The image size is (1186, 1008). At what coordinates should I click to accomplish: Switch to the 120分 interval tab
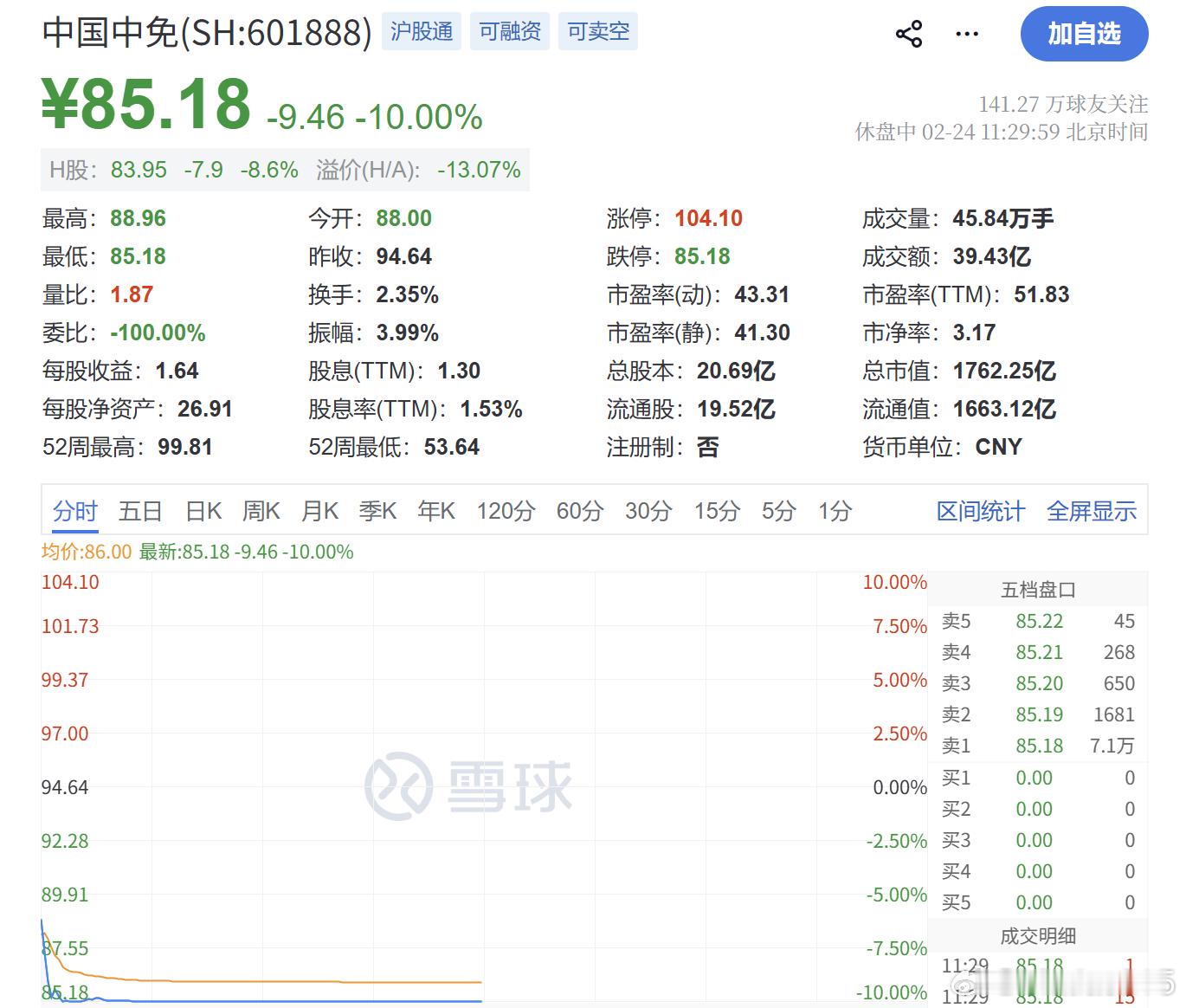click(x=506, y=511)
